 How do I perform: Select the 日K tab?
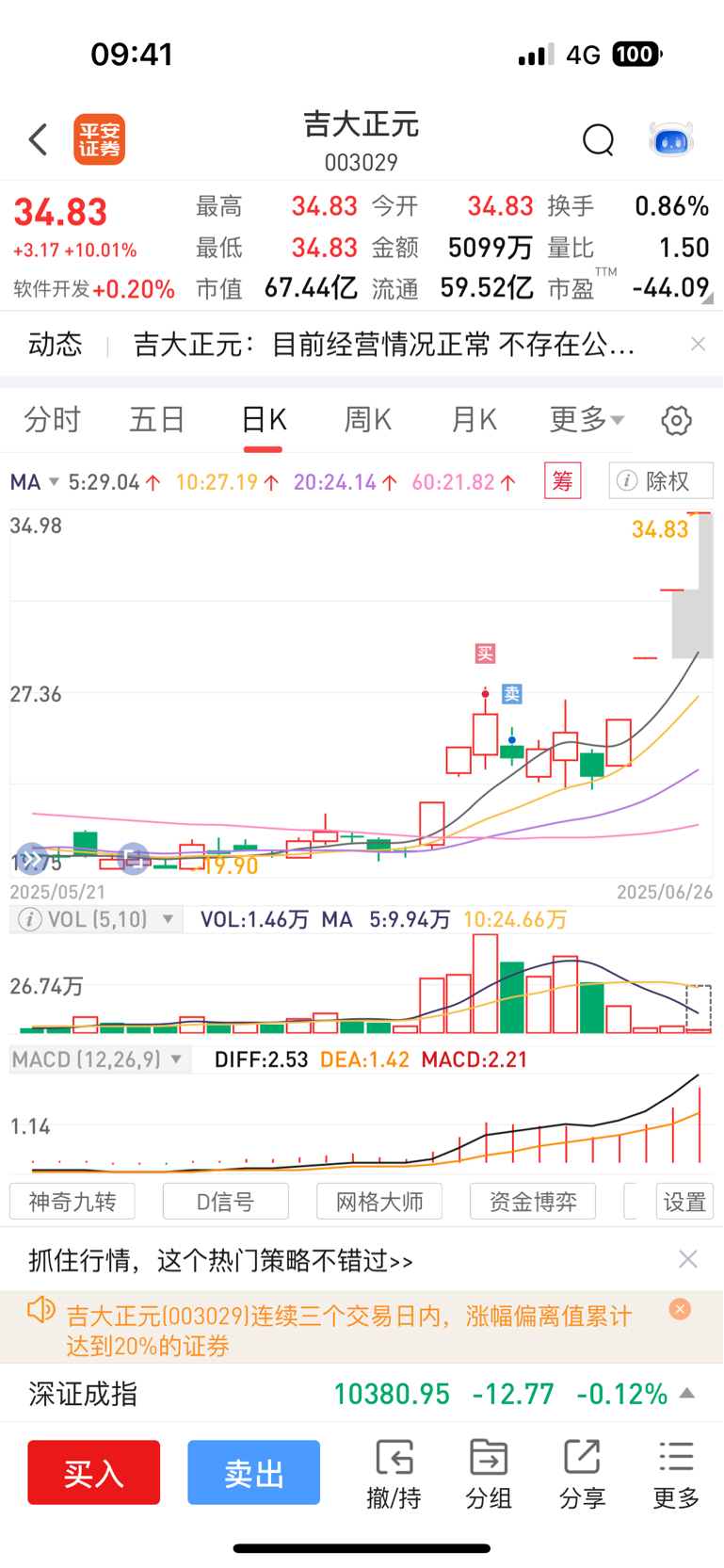click(x=264, y=420)
